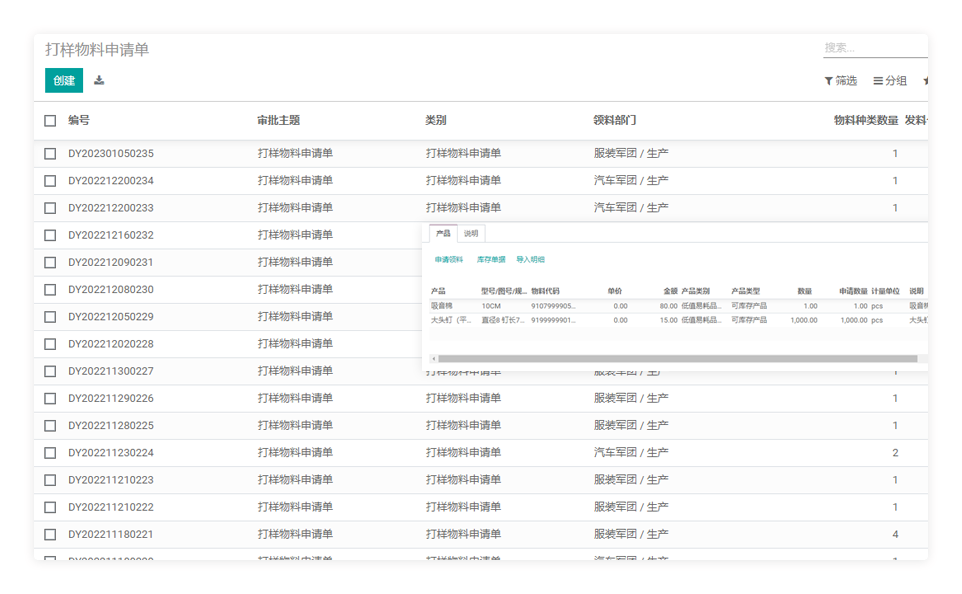Image resolution: width=962 pixels, height=594 pixels.
Task: Open the 吸音棉 product row
Action: pyautogui.click(x=442, y=306)
